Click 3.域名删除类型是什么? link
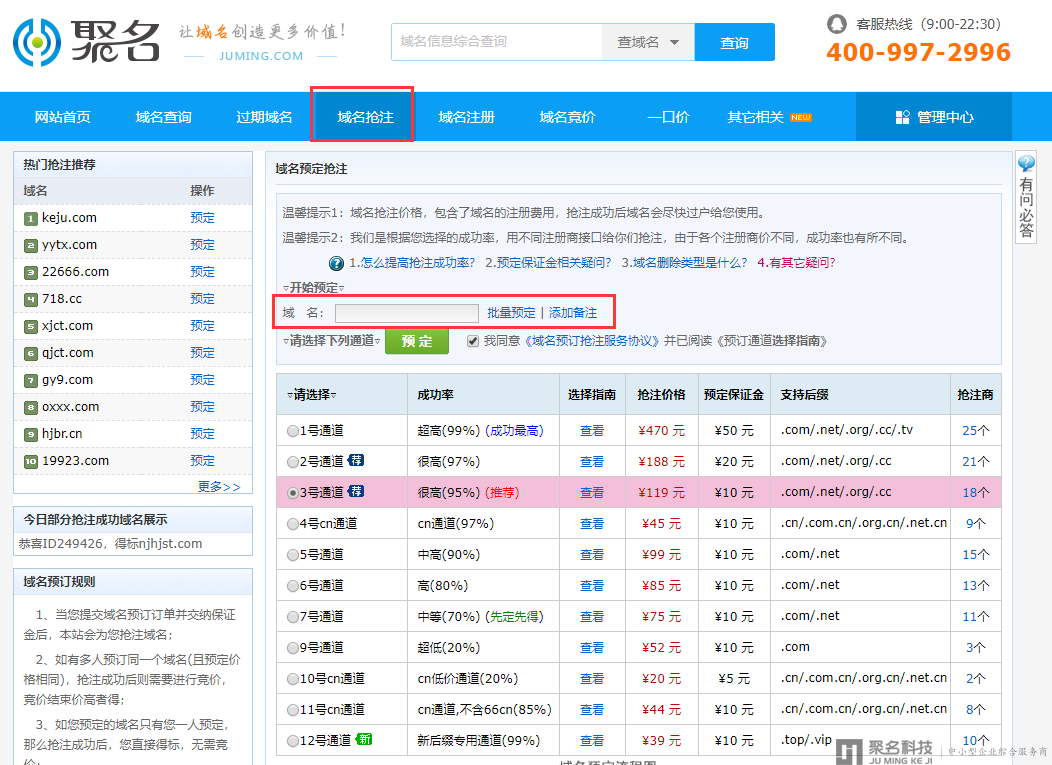The width and height of the screenshot is (1052, 765). click(684, 263)
